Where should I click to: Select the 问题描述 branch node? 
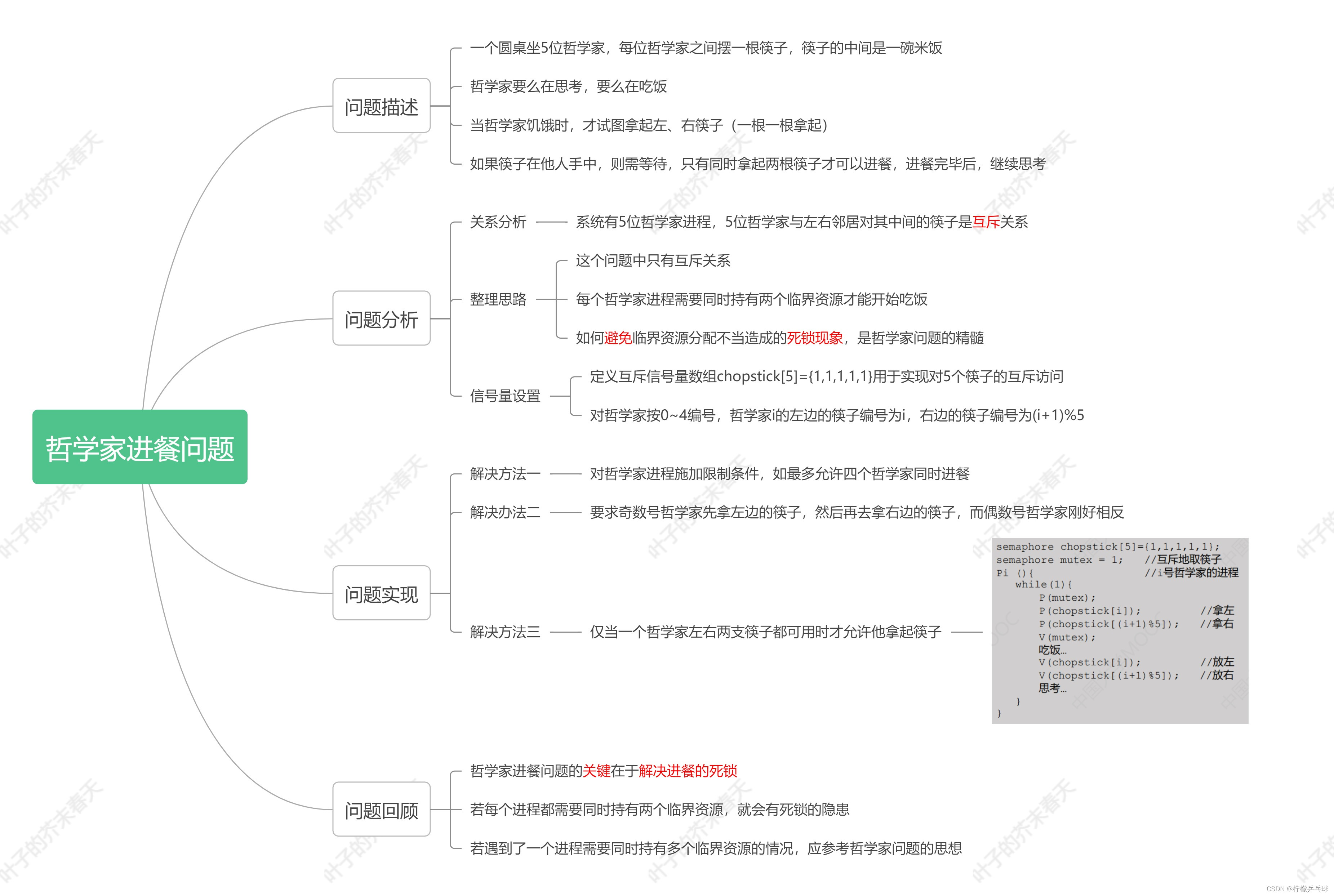[x=381, y=106]
